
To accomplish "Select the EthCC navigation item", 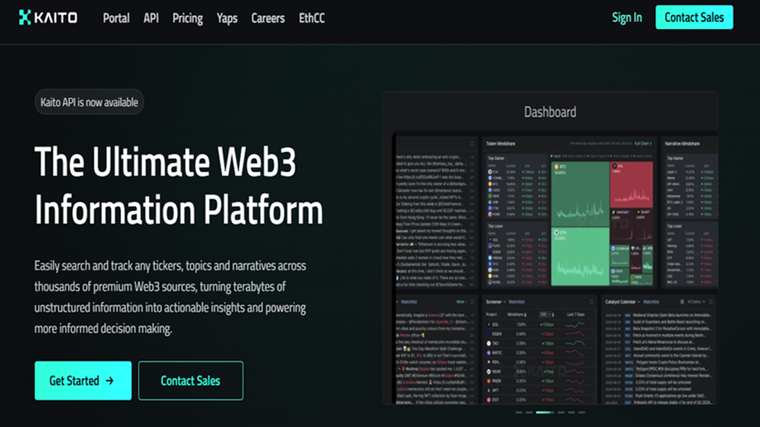I will [x=312, y=18].
